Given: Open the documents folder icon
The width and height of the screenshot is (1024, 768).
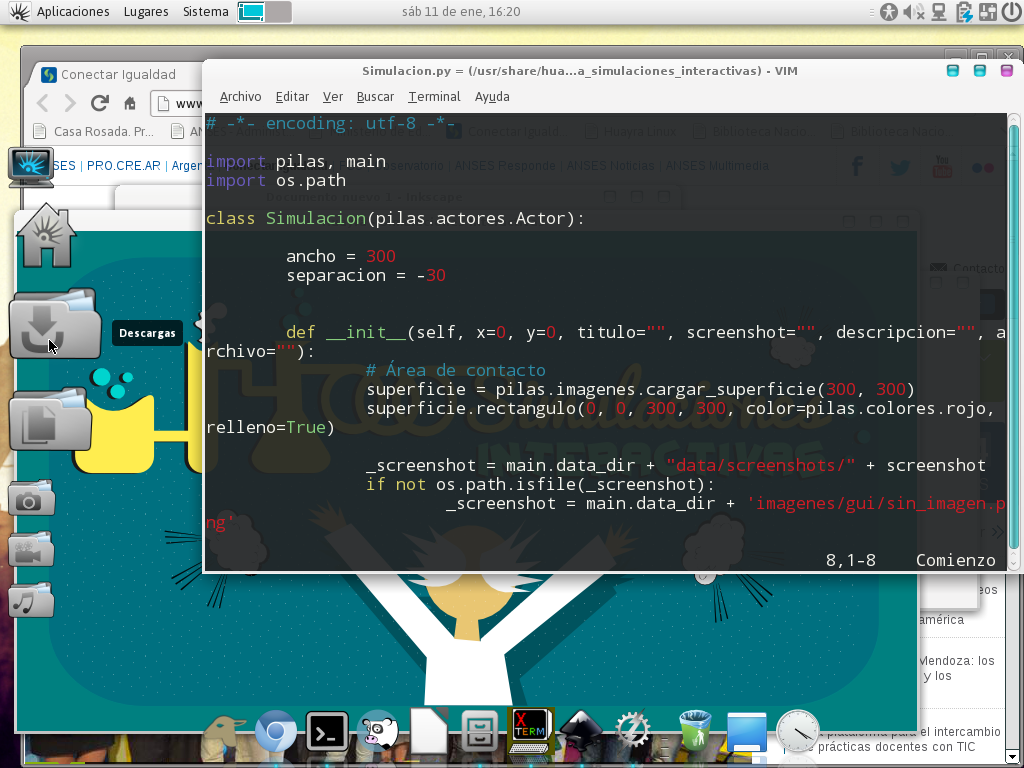Looking at the screenshot, I should point(50,420).
